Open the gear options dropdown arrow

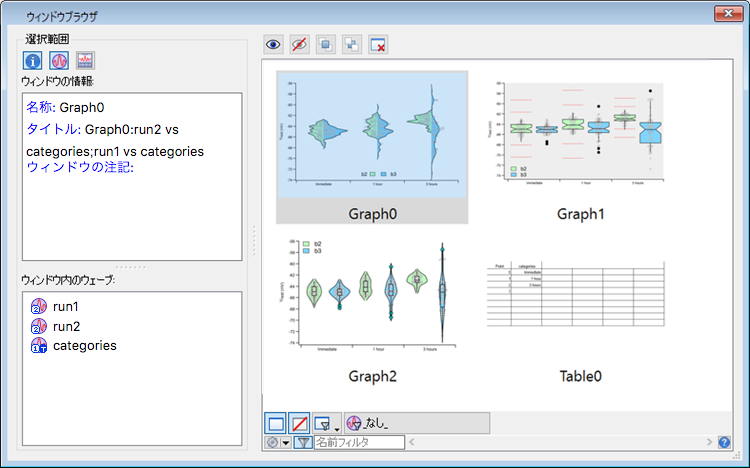click(x=284, y=442)
